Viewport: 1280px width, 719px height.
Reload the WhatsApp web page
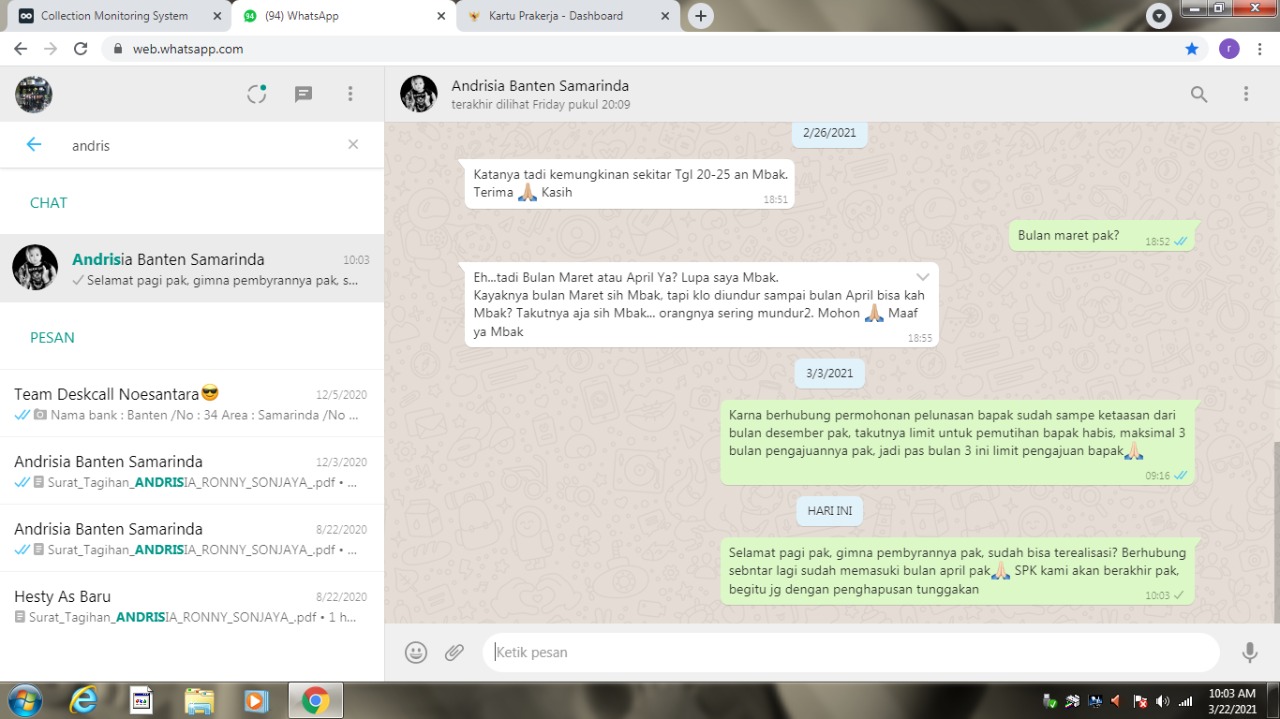(x=81, y=49)
